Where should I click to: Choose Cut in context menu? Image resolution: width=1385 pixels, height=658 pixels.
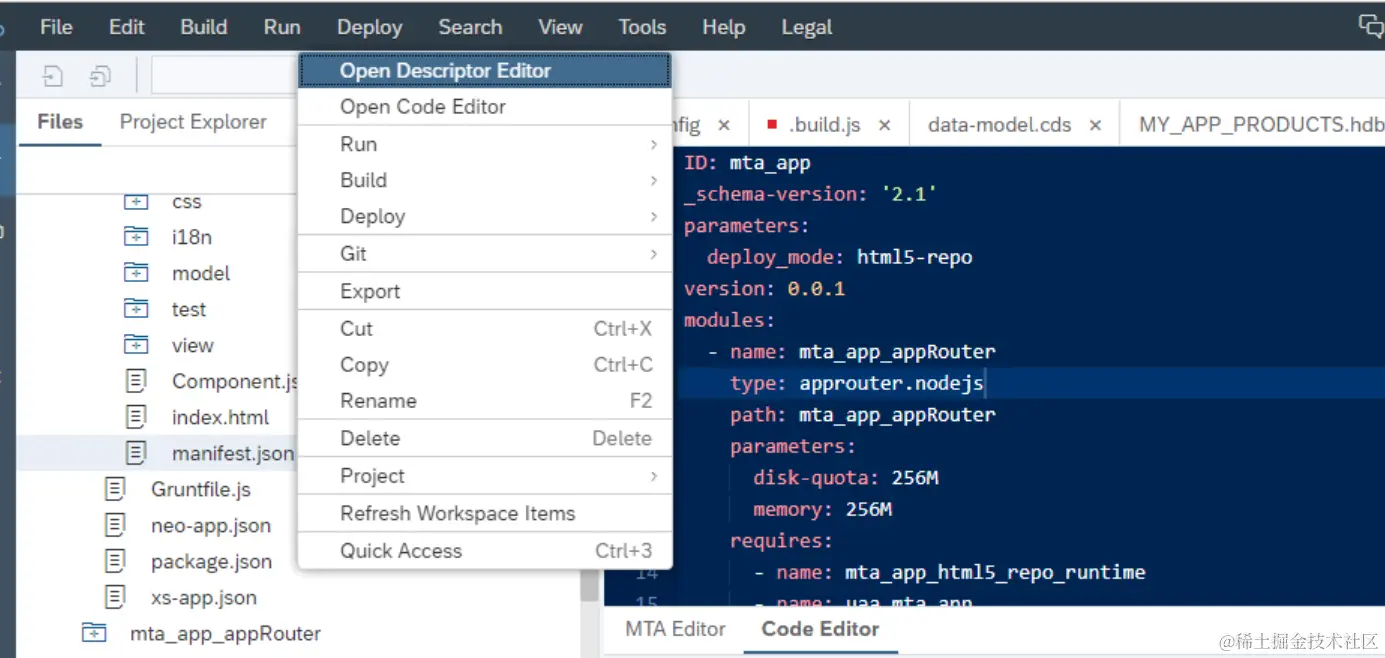[x=485, y=329]
